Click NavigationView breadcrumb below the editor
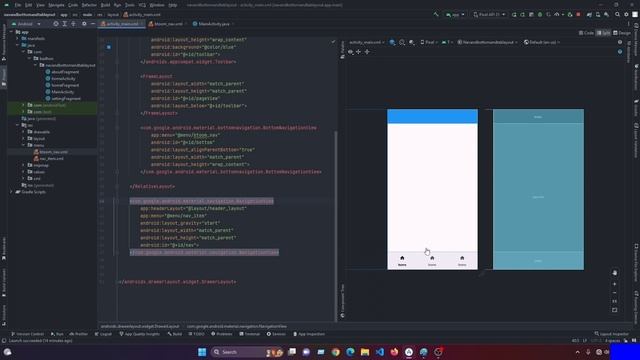Image resolution: width=640 pixels, height=360 pixels. pos(237,326)
